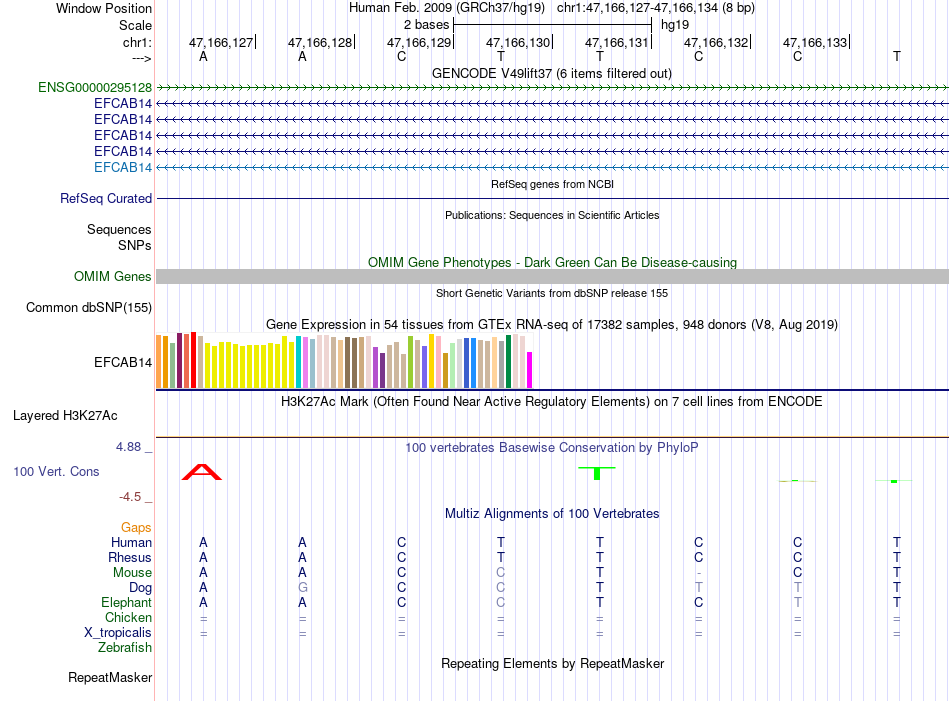Screen dimensions: 950x701
Task: Open the H3K27Ac Mark ENCODE title
Action: click(552, 402)
